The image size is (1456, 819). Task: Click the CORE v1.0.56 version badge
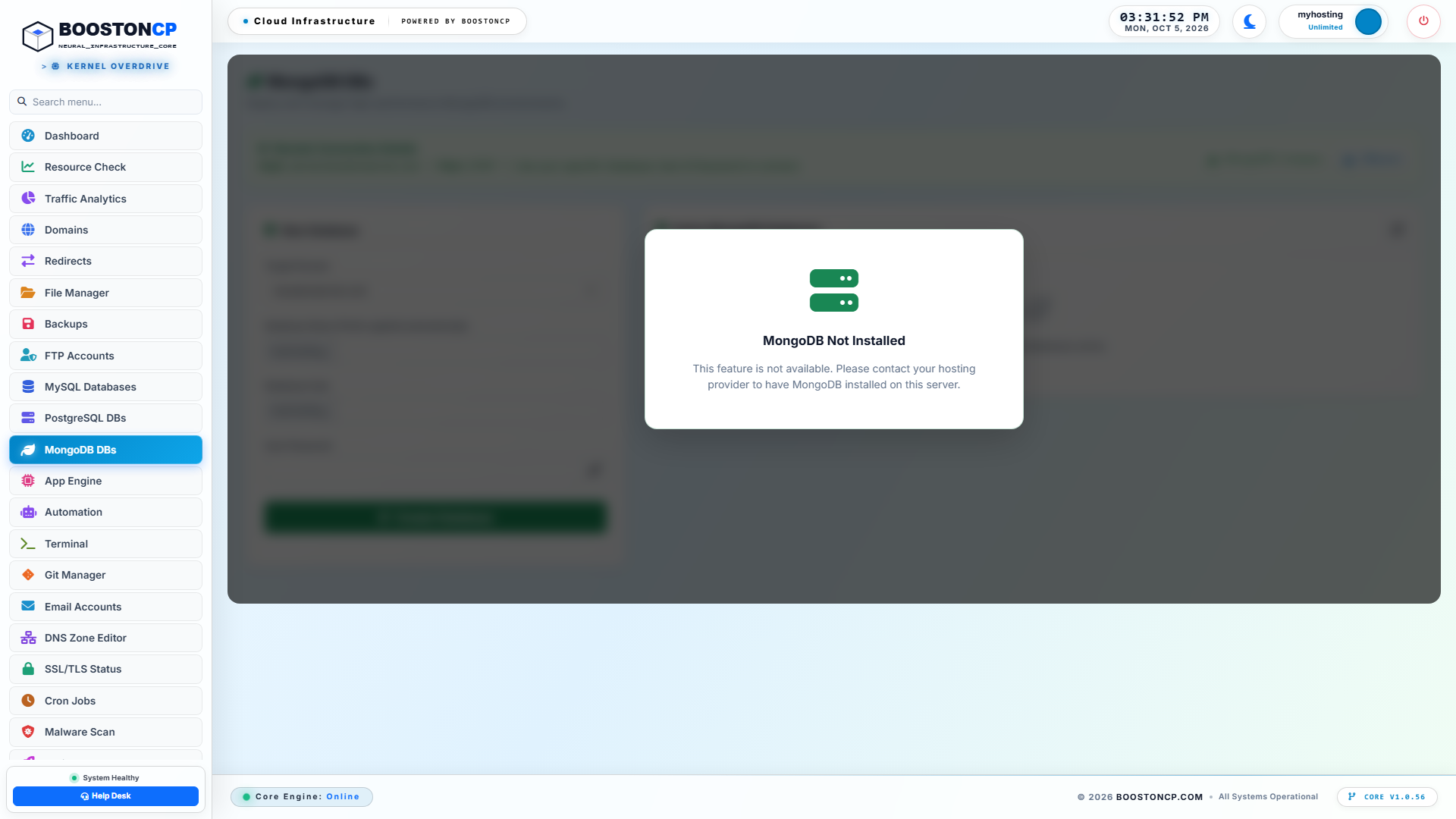point(1387,797)
